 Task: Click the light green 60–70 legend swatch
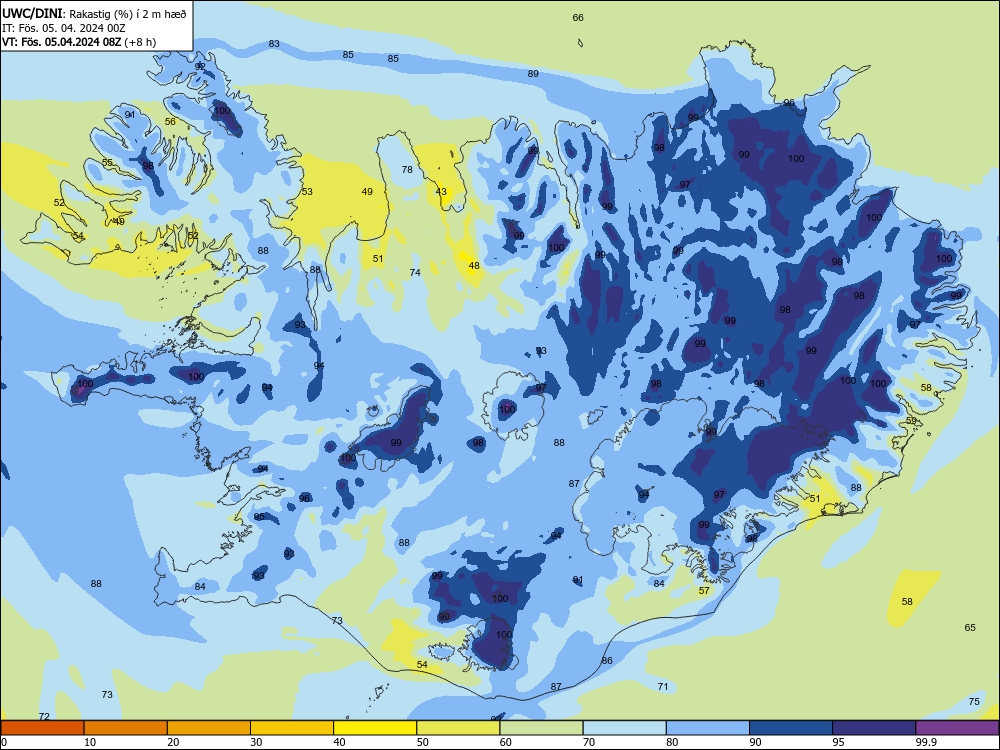[541, 728]
